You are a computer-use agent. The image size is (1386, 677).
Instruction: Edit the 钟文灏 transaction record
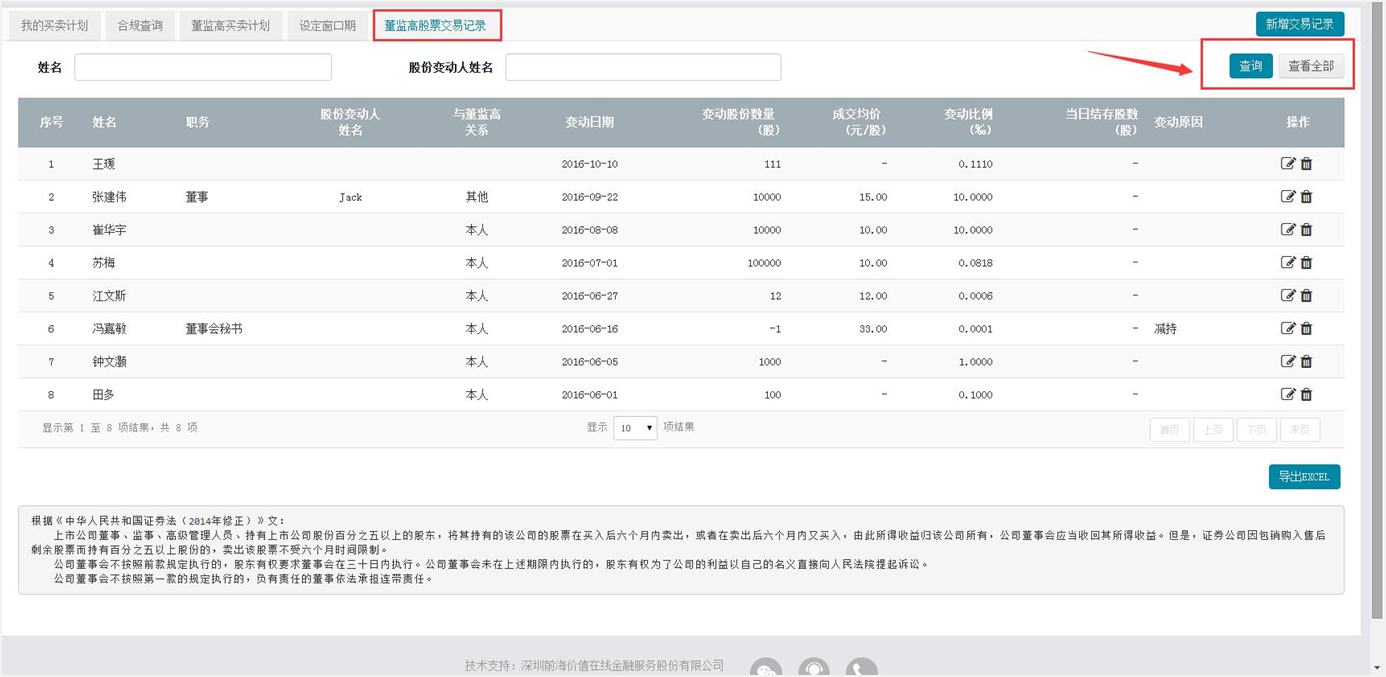tap(1288, 362)
